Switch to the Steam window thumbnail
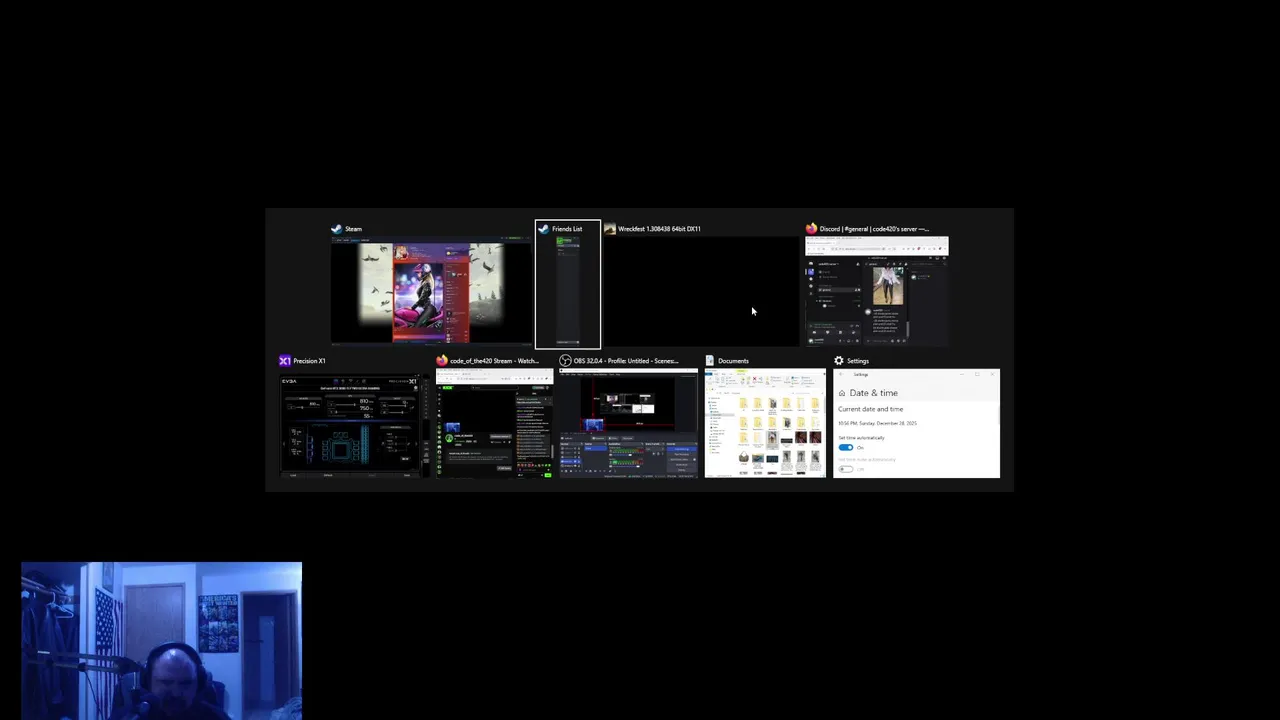Screen dimensions: 1280x720 (x=432, y=291)
